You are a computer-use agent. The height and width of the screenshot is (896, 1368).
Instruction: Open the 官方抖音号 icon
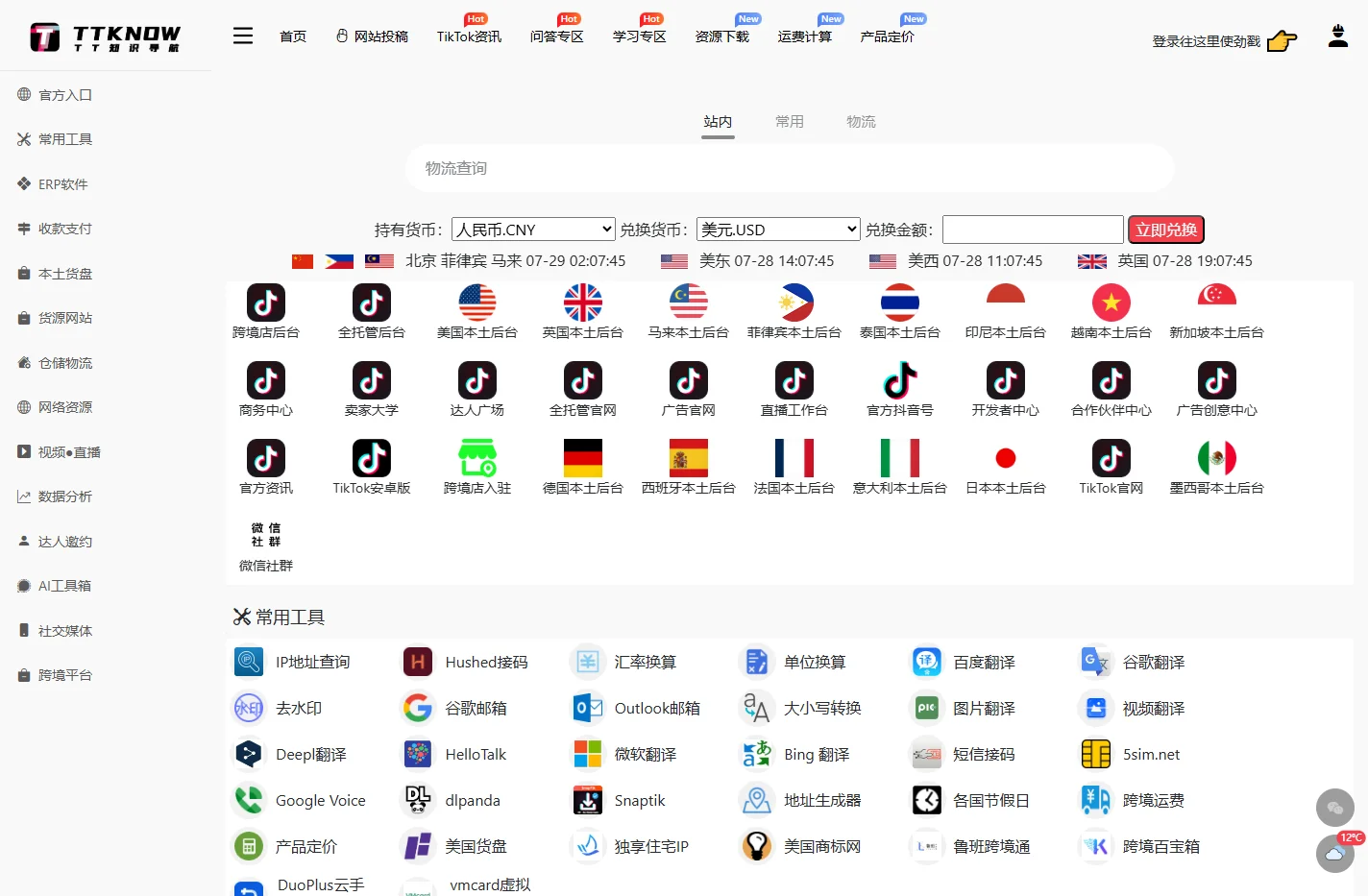(900, 380)
